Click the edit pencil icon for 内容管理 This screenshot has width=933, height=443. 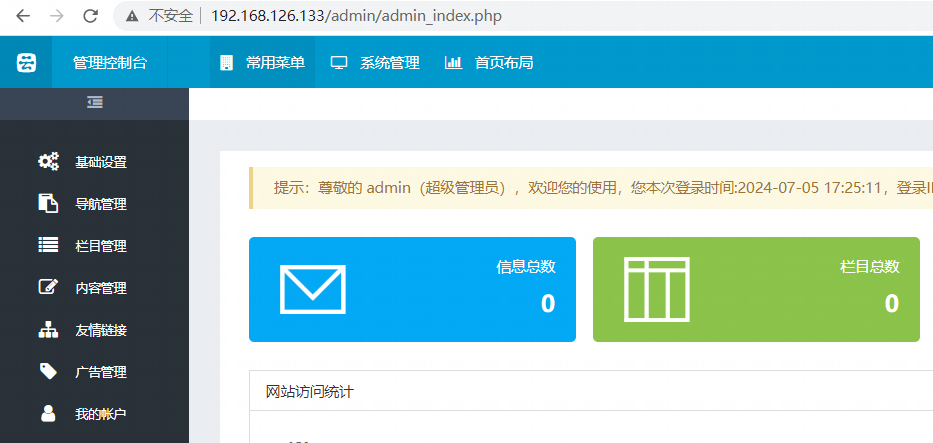pyautogui.click(x=48, y=287)
